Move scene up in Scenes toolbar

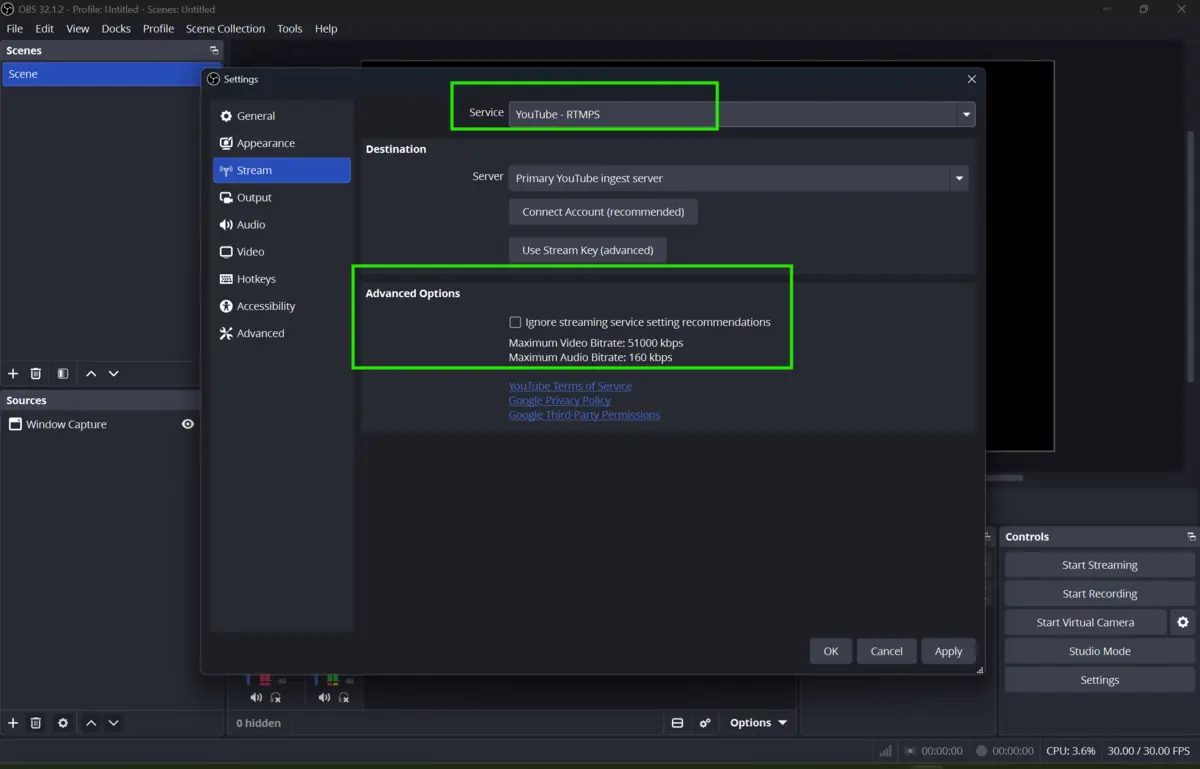tap(91, 373)
